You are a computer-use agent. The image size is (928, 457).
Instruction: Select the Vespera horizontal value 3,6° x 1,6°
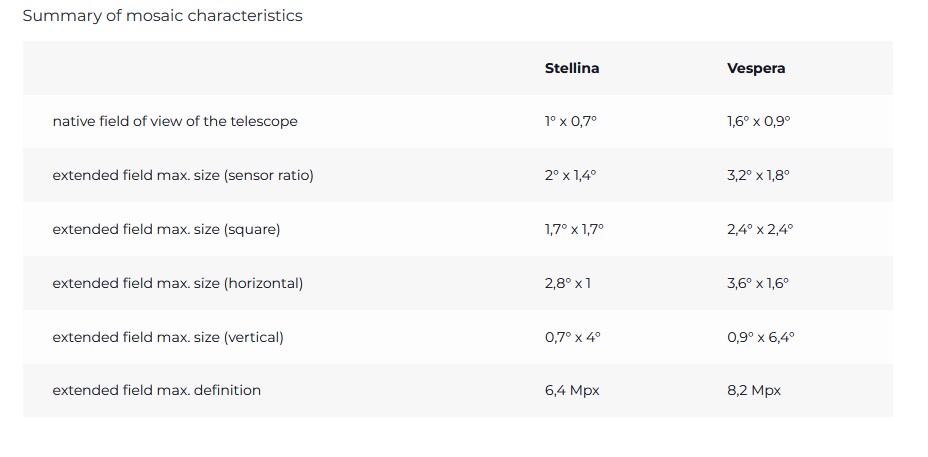point(759,283)
